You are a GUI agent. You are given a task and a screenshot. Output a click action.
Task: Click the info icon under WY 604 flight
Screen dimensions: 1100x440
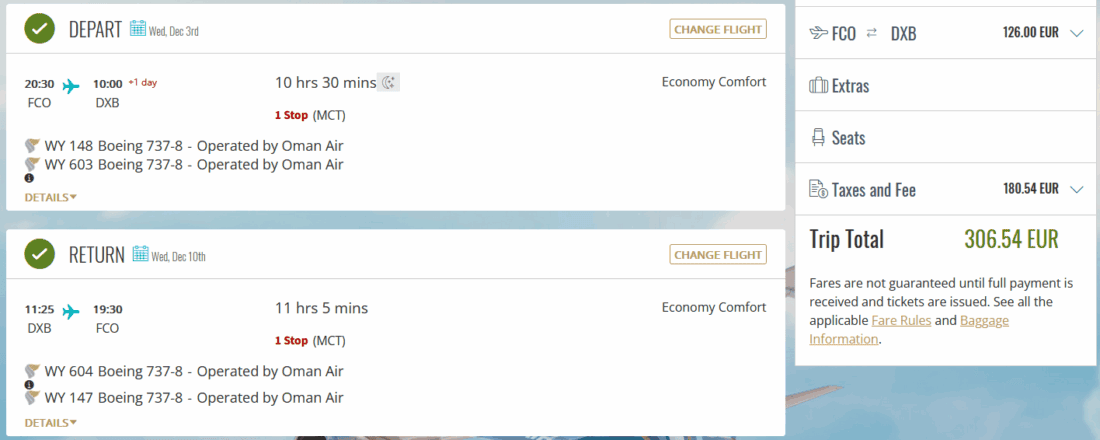click(29, 384)
